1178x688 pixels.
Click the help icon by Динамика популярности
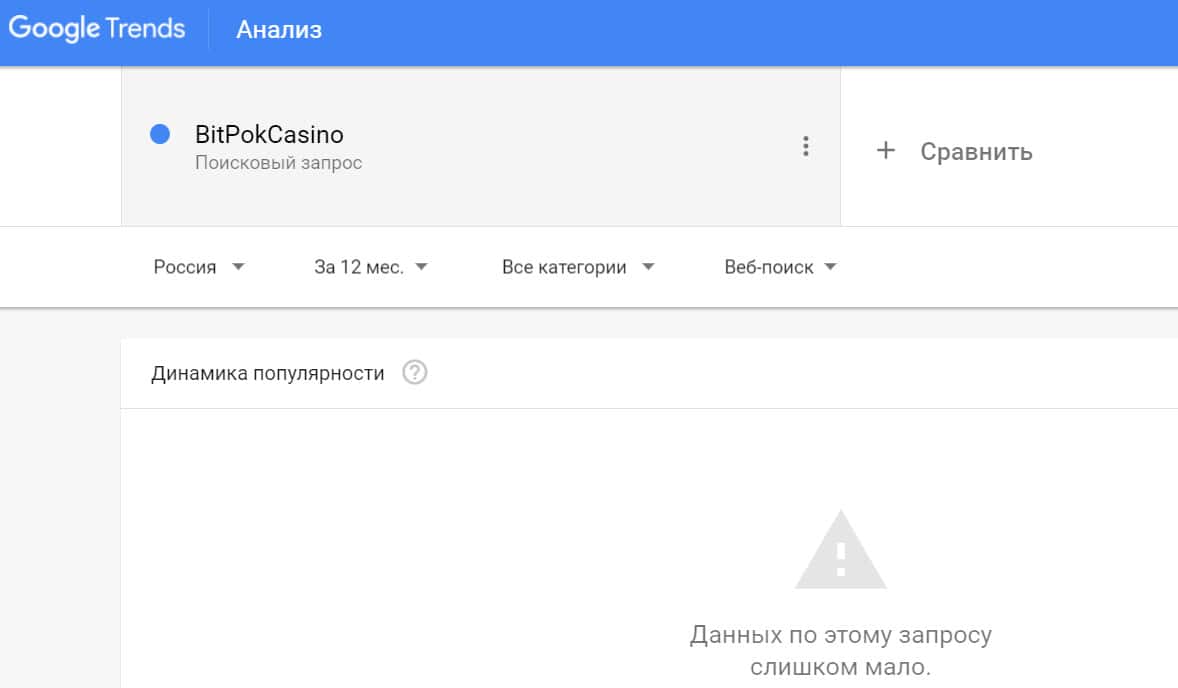[x=414, y=373]
